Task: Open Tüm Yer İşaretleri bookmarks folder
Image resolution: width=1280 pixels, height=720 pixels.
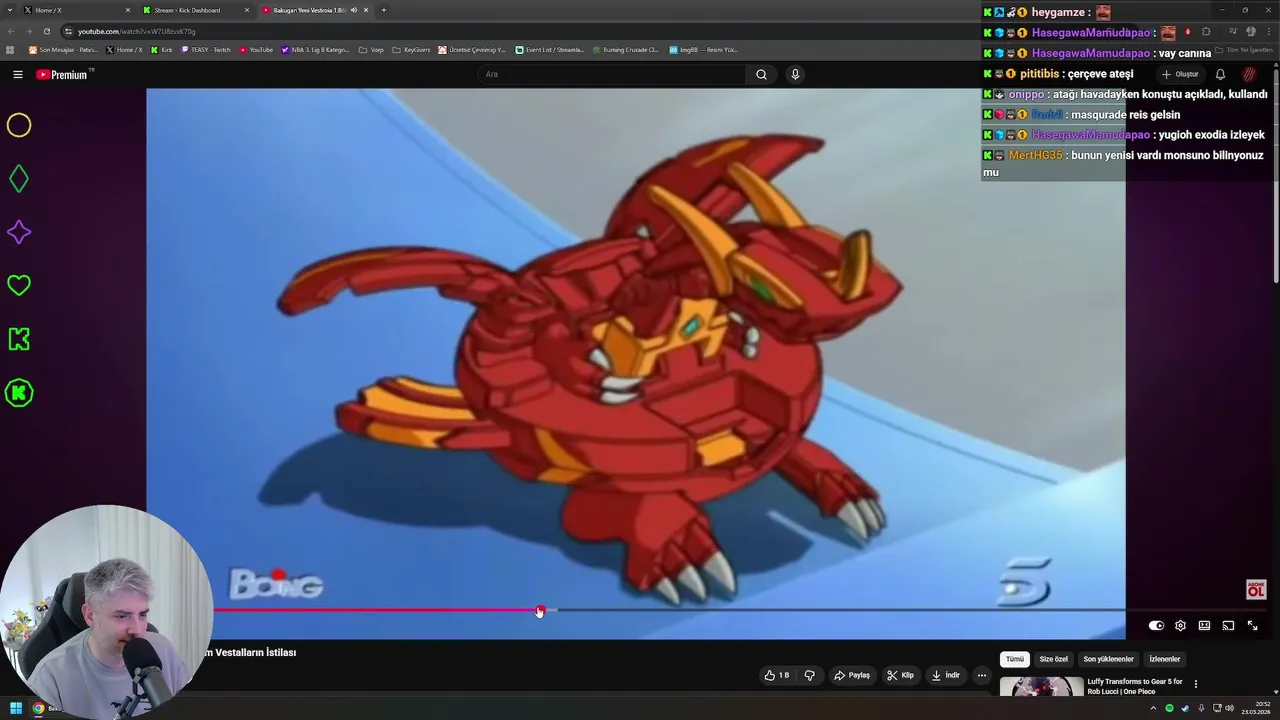Action: pyautogui.click(x=1244, y=49)
